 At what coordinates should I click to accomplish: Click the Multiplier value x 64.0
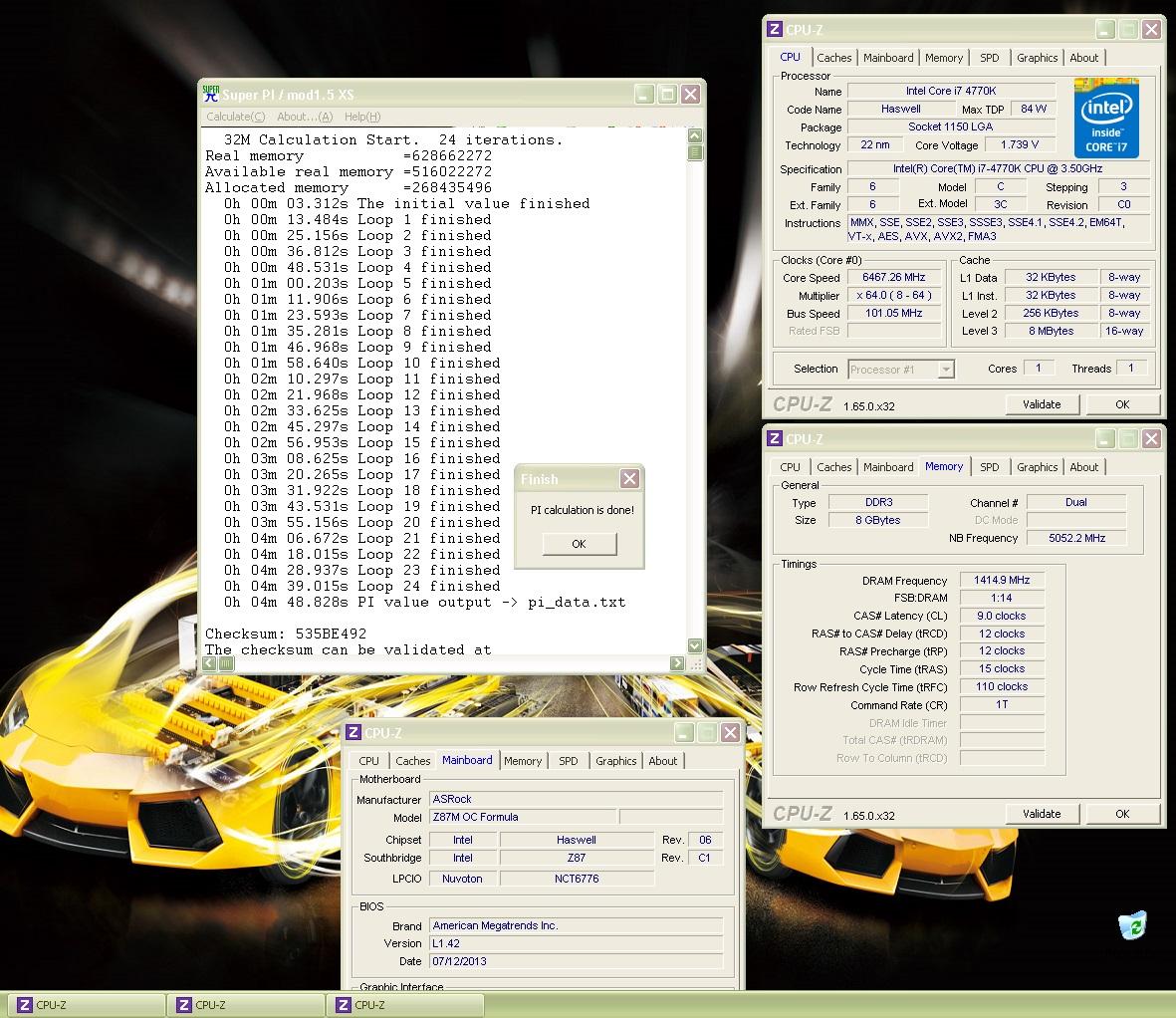pos(893,296)
